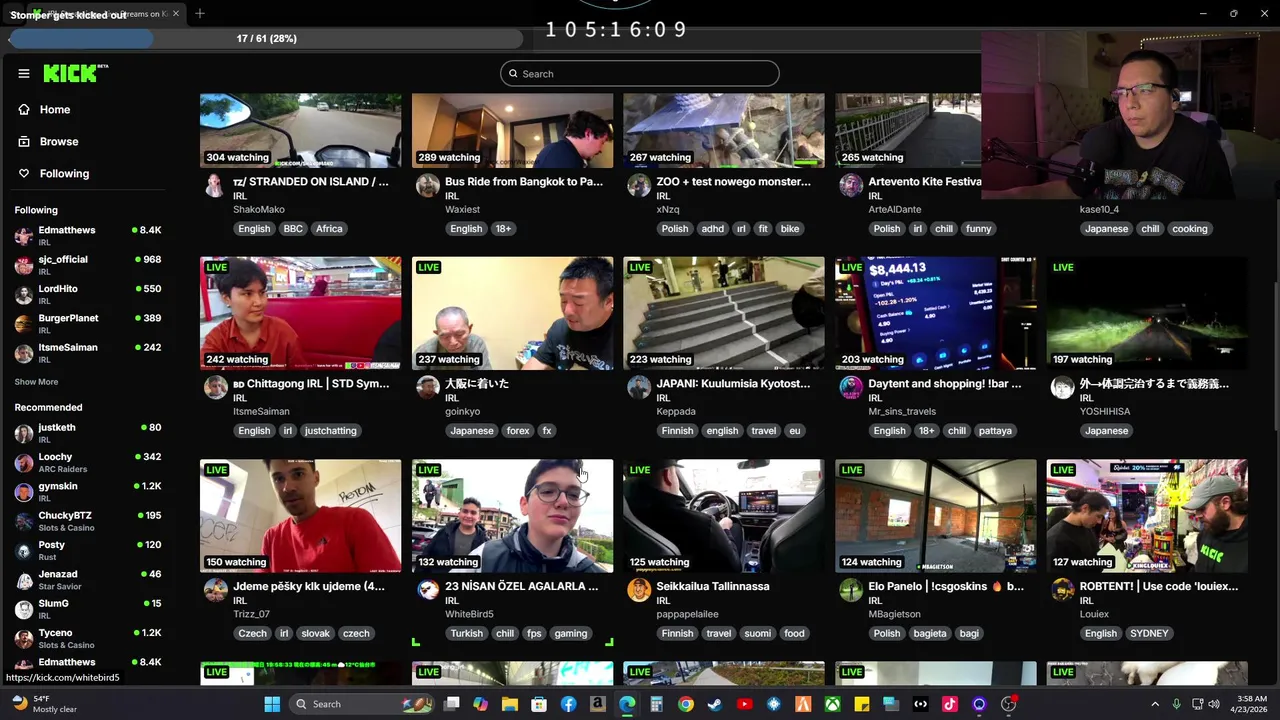This screenshot has width=1280, height=720.
Task: Open TikTok from the taskbar
Action: coord(950,704)
